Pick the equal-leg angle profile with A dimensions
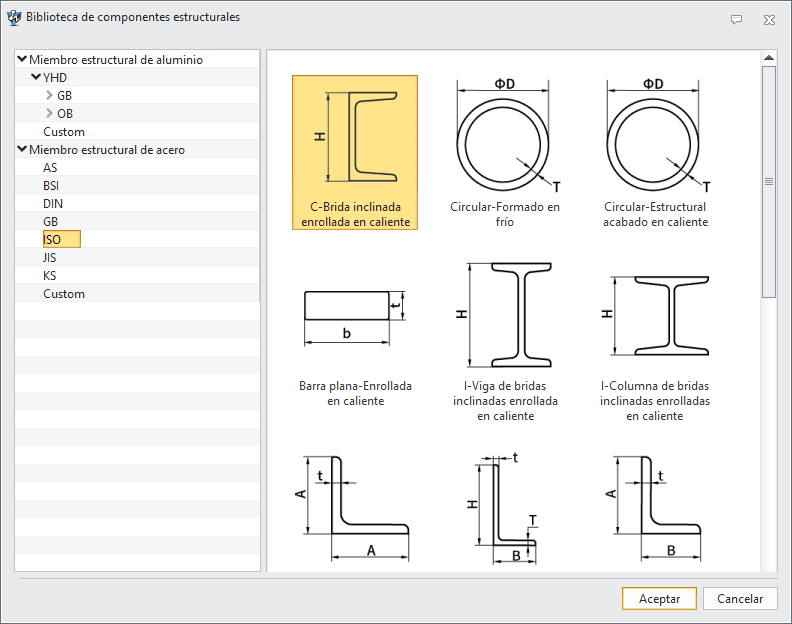This screenshot has height=624, width=792. tap(355, 509)
